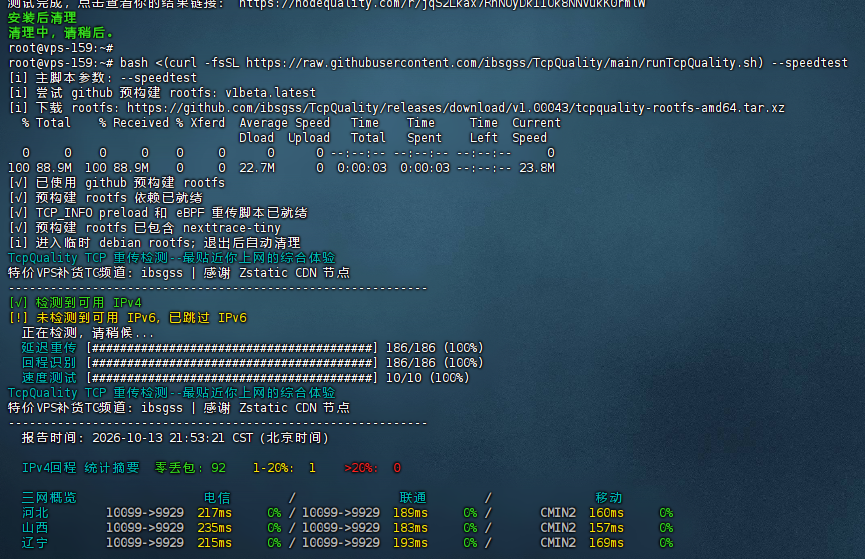
Task: Click the 169ms latency value
Action: coord(606,542)
